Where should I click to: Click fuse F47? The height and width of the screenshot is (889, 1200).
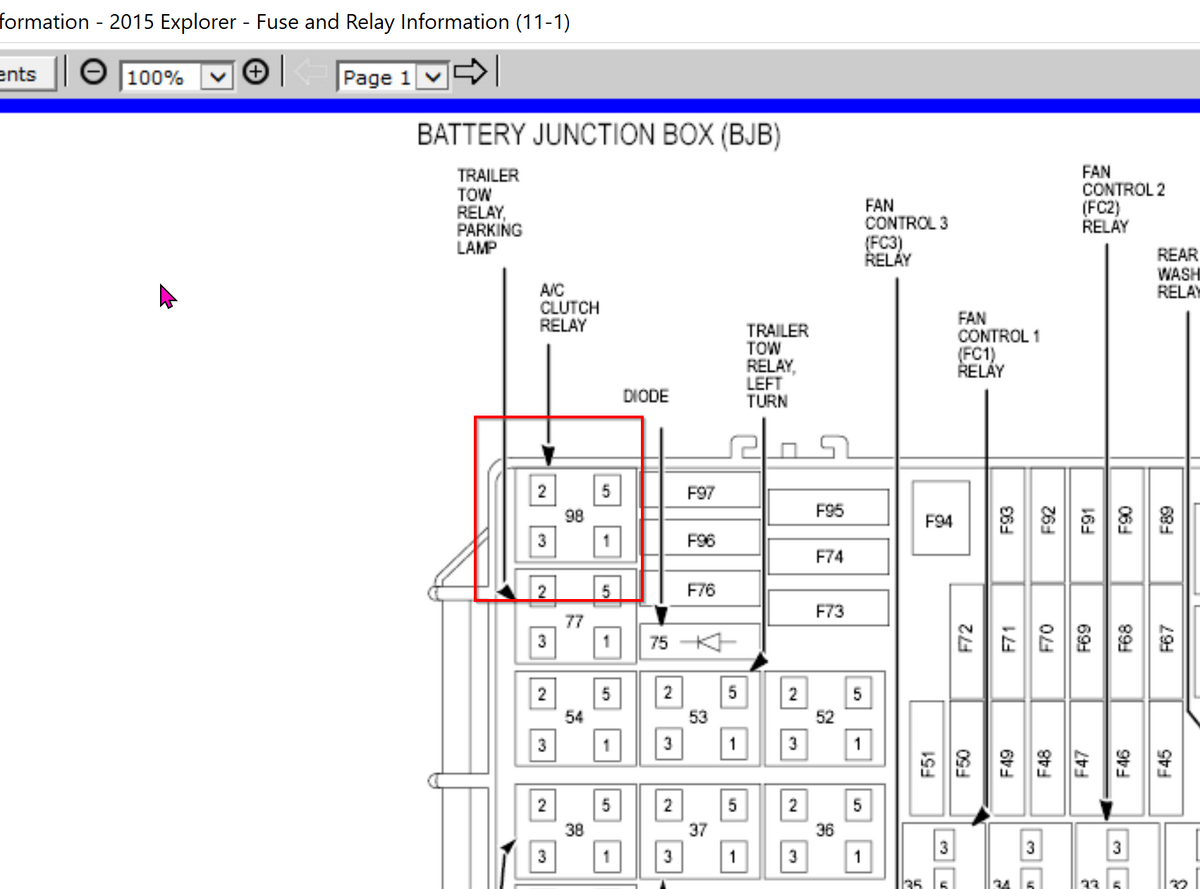pos(1087,760)
